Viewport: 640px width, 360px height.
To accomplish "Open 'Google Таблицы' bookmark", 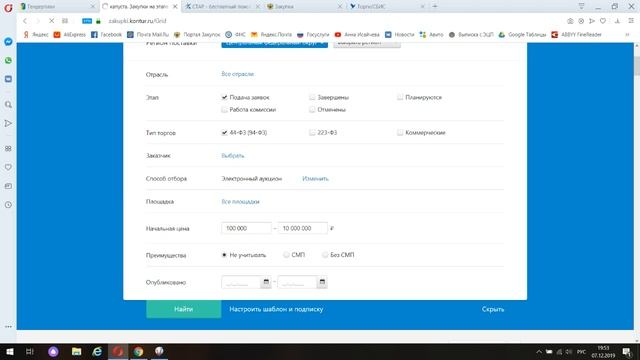I will point(522,35).
